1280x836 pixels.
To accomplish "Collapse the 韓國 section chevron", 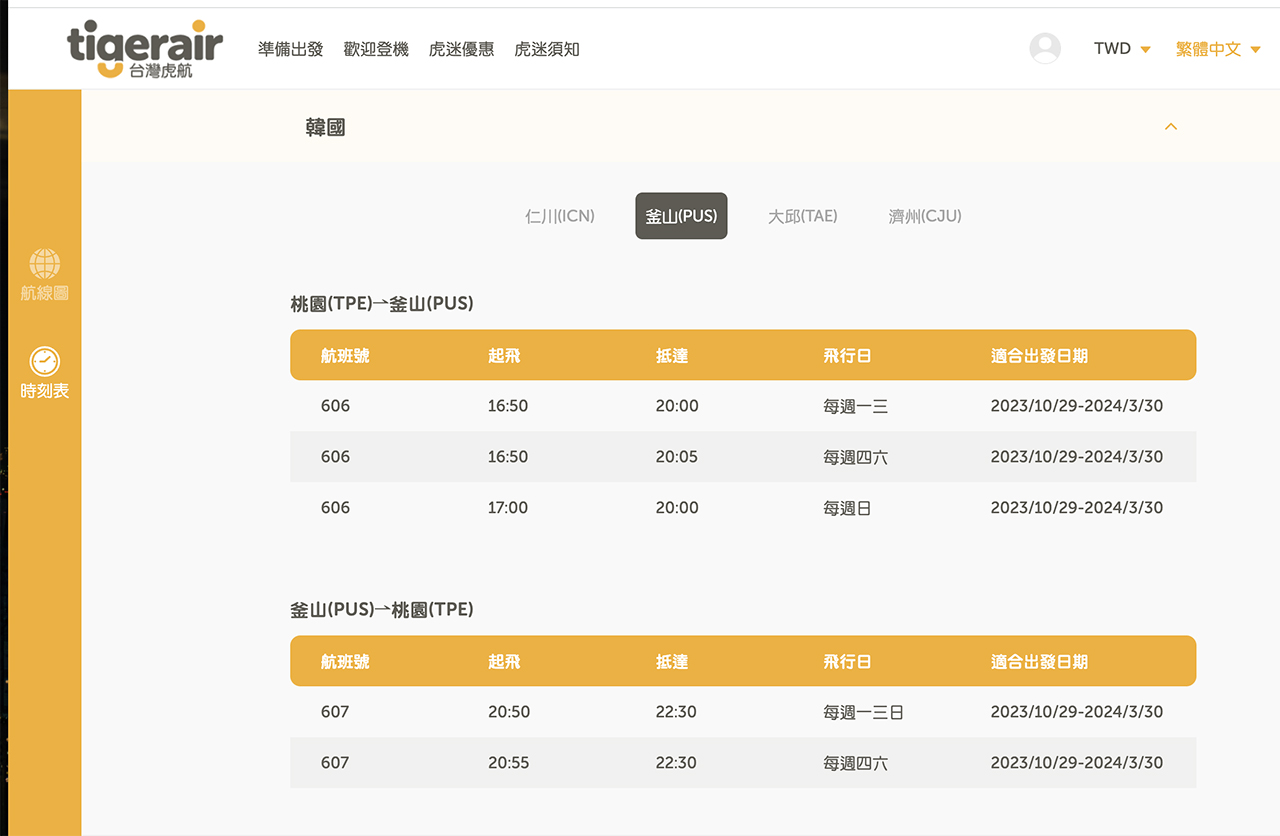I will pos(1171,127).
